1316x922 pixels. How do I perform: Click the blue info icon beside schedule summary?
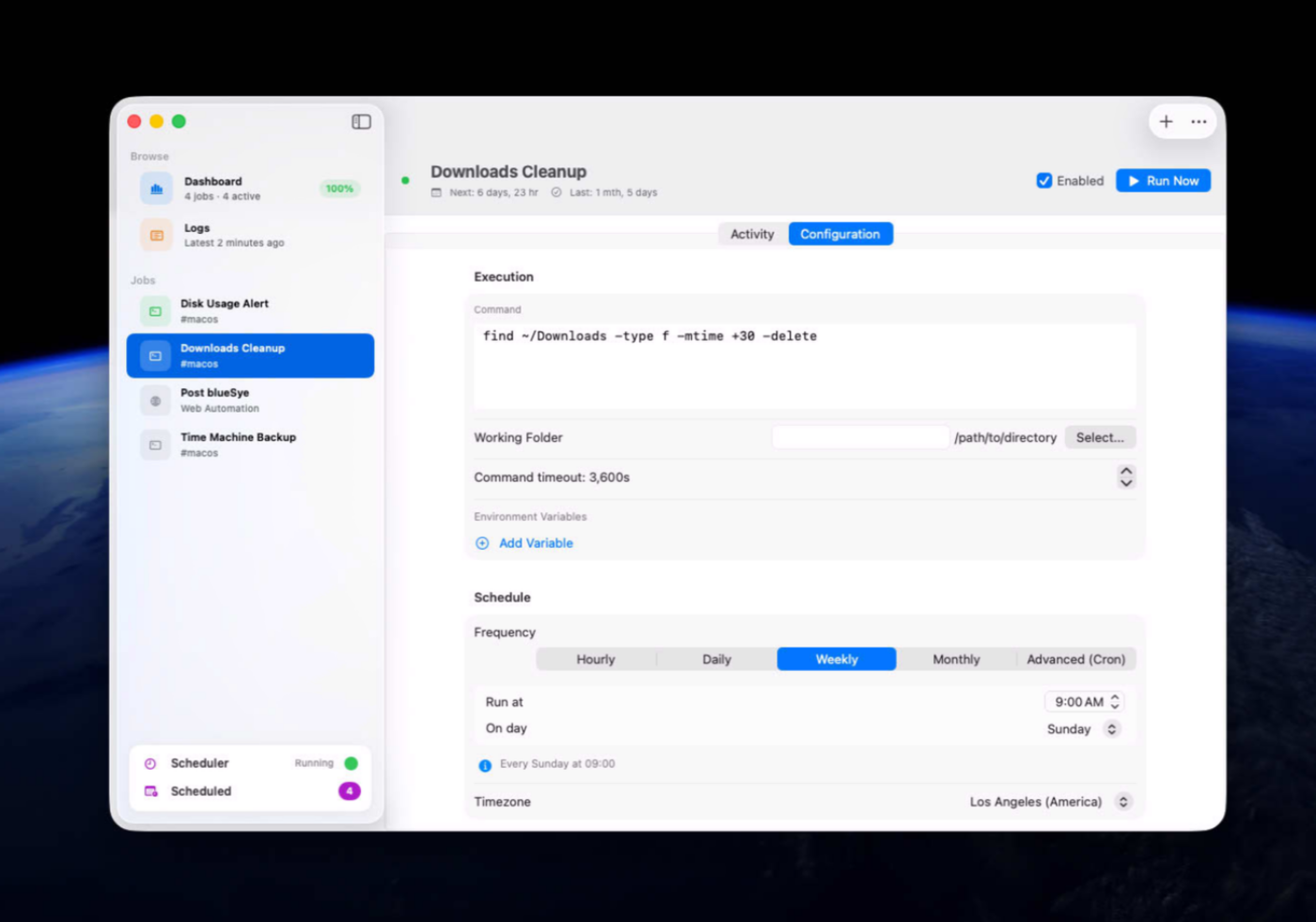click(485, 765)
